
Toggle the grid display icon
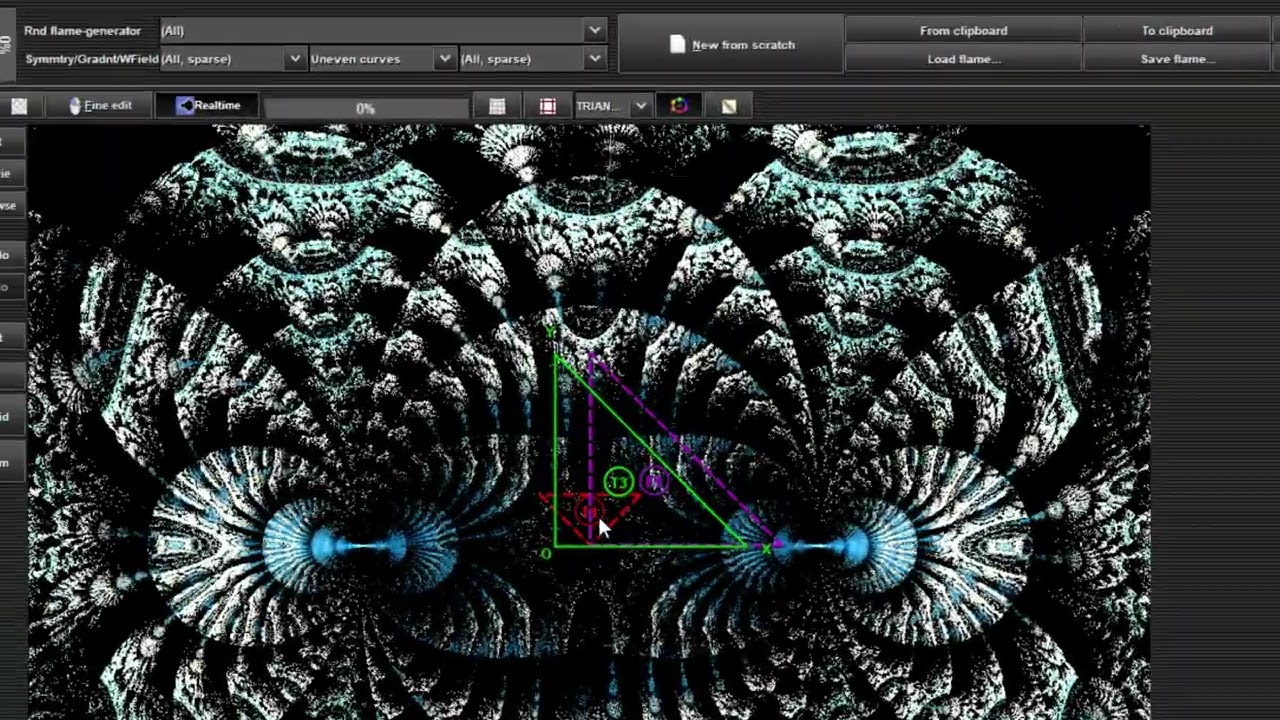(x=497, y=106)
